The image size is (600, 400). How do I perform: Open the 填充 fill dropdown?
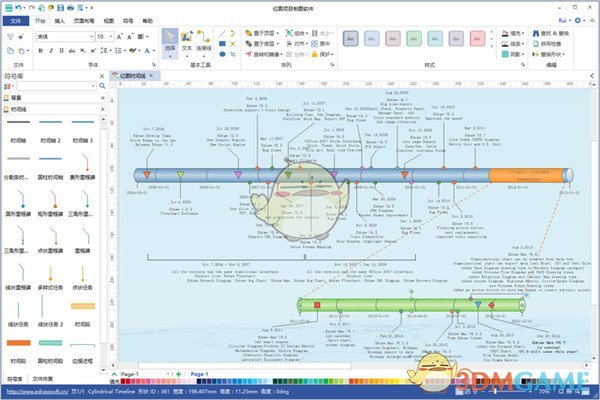click(x=513, y=33)
